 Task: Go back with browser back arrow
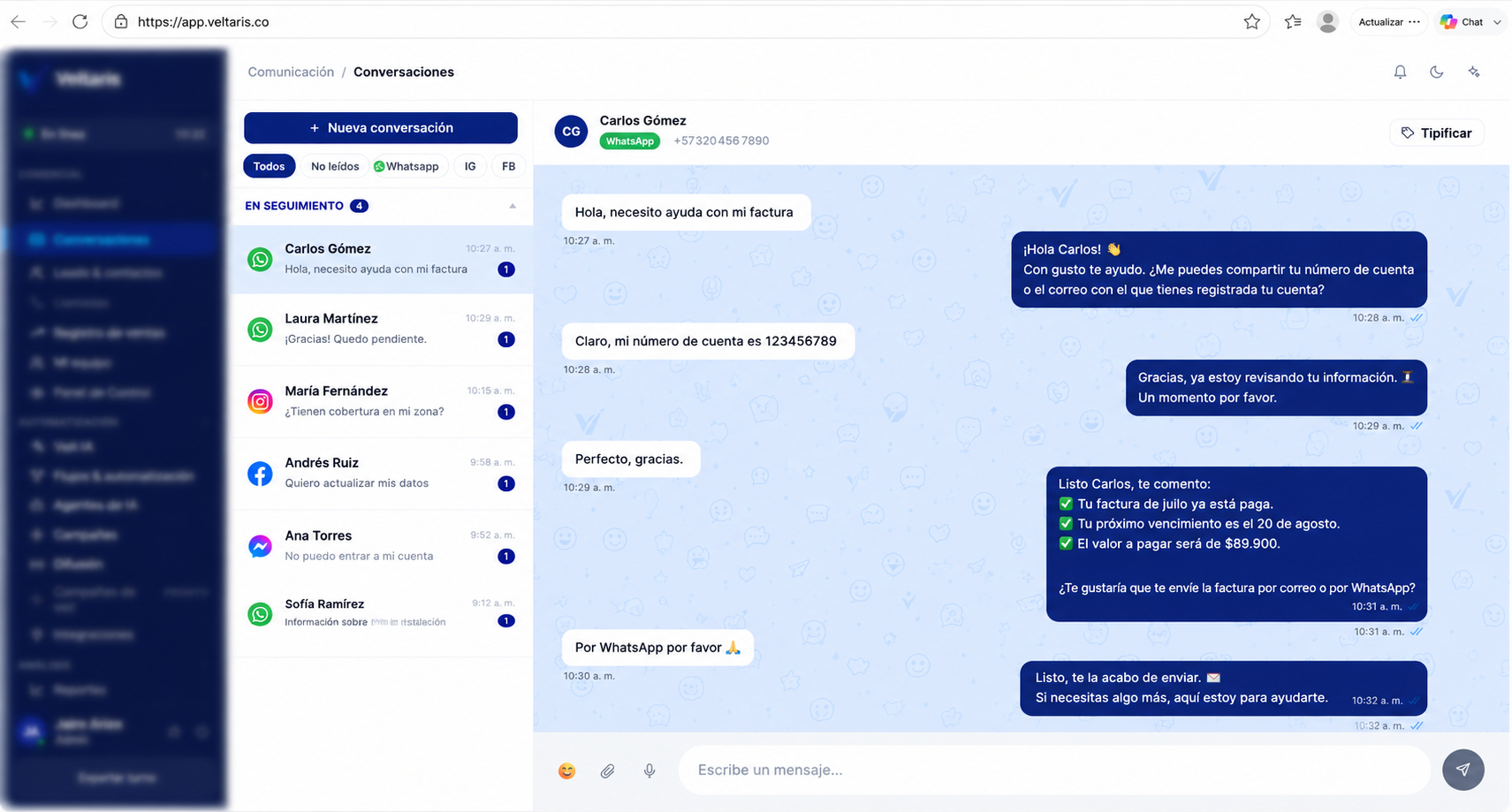point(18,22)
